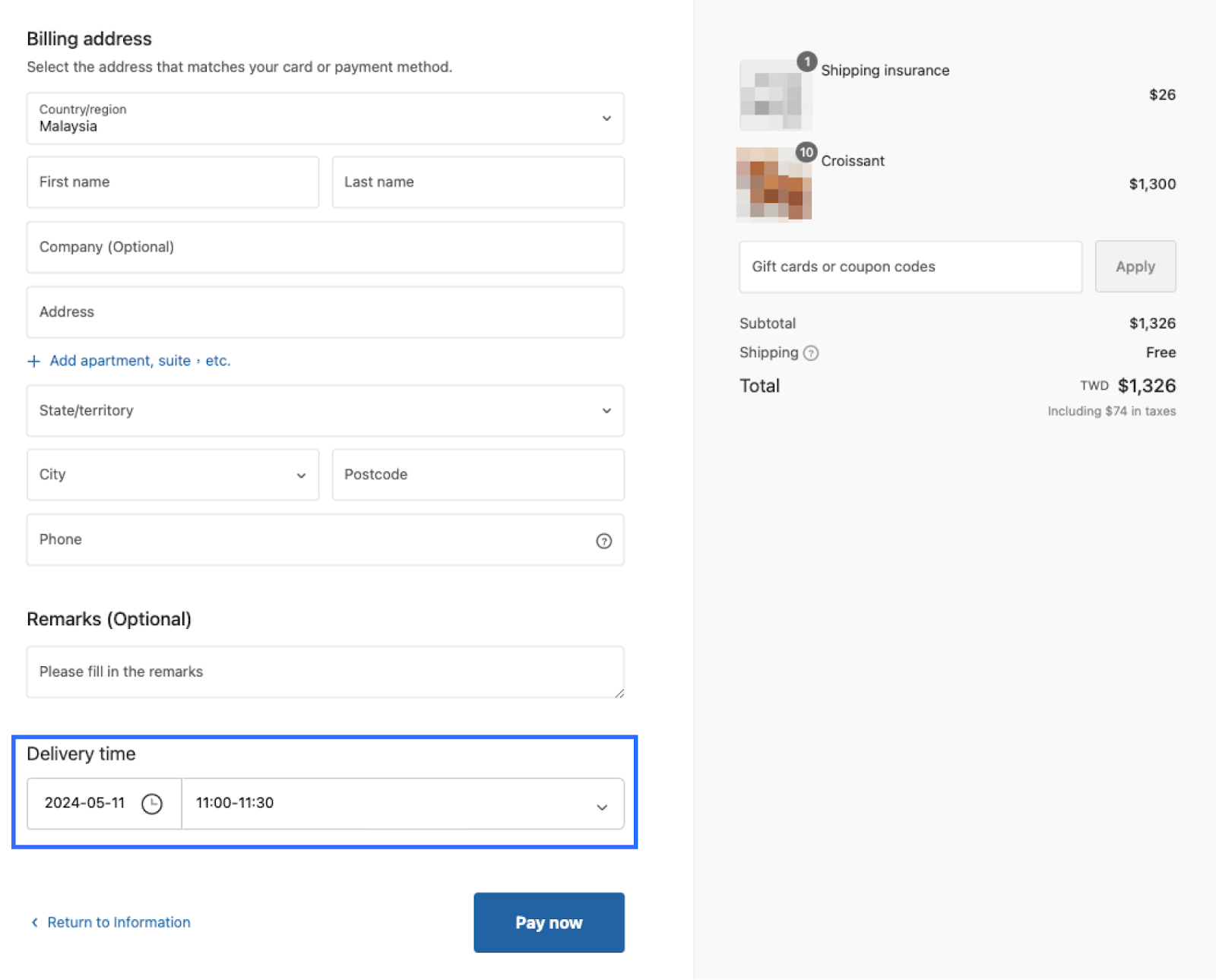Viewport: 1216px width, 980px height.
Task: Follow the Return to Information link
Action: (119, 922)
